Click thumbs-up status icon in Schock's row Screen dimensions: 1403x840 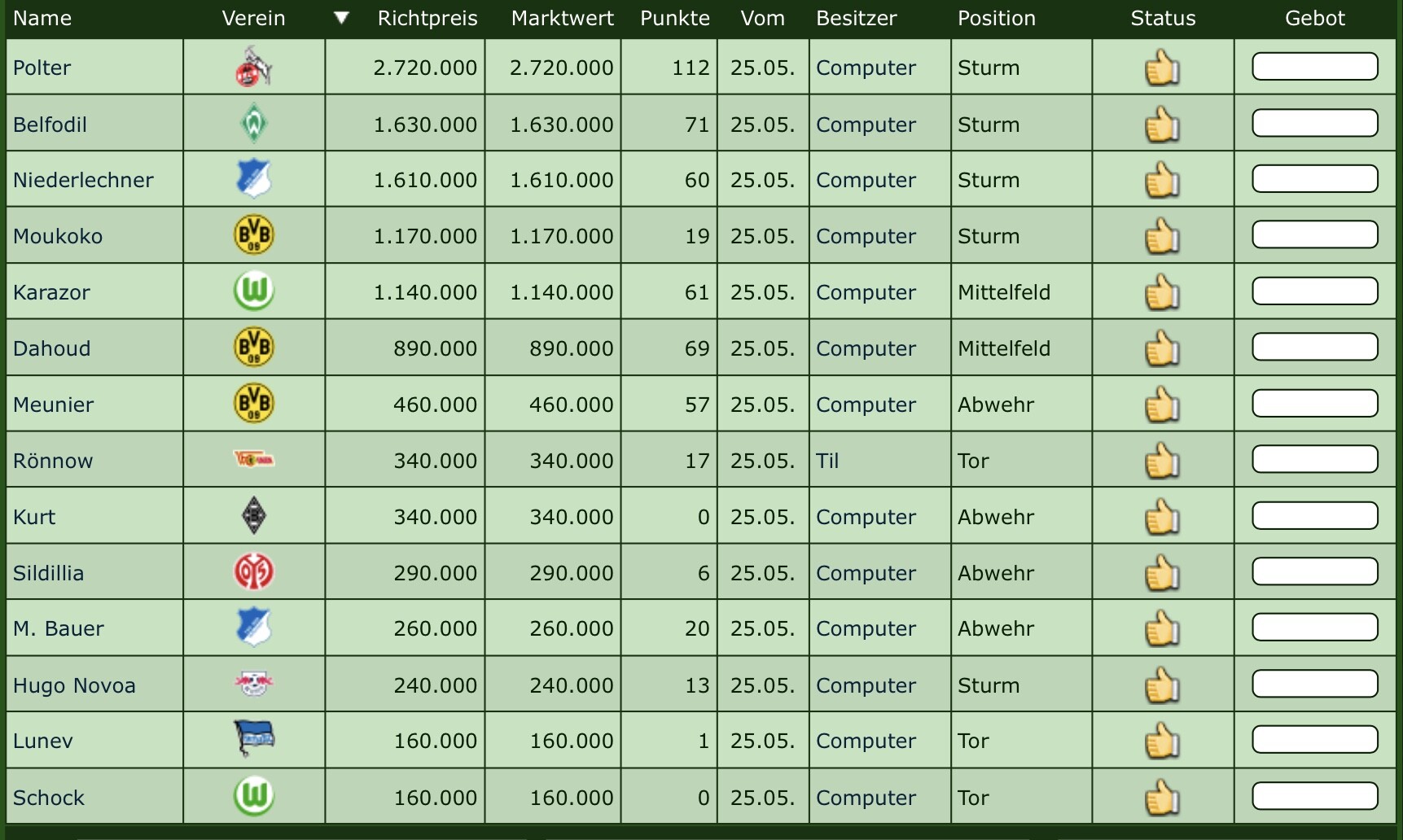tap(1162, 798)
